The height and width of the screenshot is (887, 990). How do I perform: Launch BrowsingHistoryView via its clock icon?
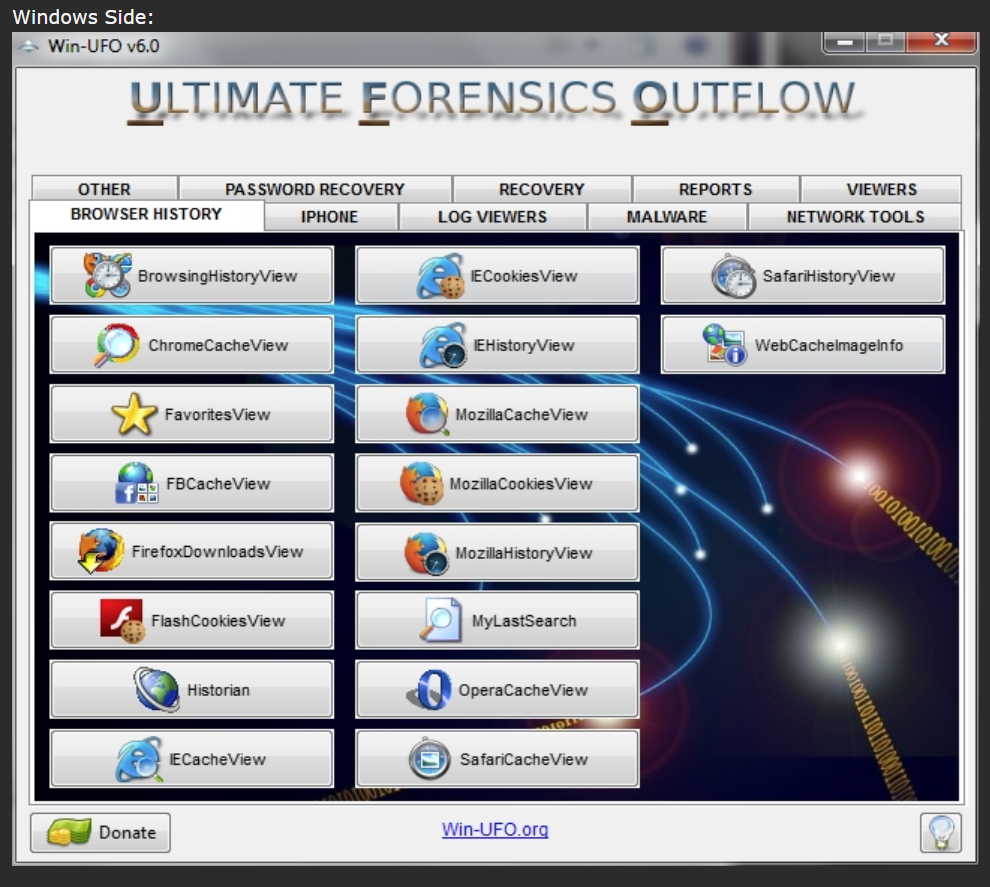point(107,275)
